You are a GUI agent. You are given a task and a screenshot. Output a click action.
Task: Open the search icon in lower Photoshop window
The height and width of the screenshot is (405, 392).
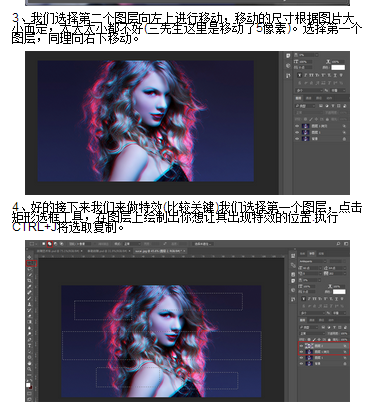point(338,244)
